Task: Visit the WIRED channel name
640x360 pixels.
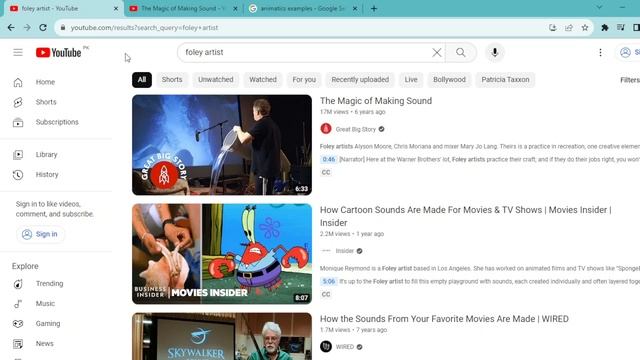Action: (x=344, y=347)
